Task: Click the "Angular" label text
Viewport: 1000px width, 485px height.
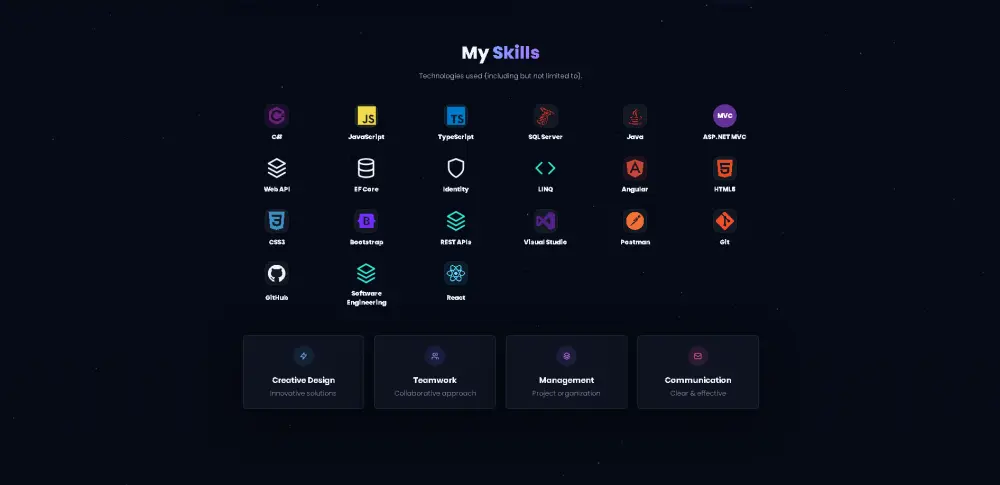Action: [x=635, y=190]
